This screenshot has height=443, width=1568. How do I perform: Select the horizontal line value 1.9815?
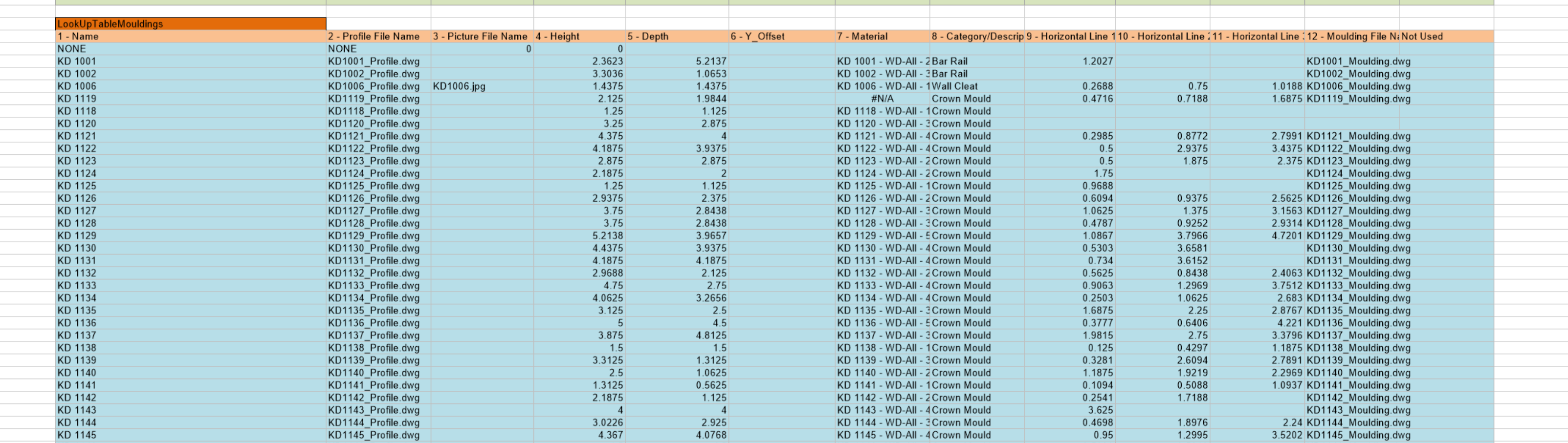click(1070, 336)
